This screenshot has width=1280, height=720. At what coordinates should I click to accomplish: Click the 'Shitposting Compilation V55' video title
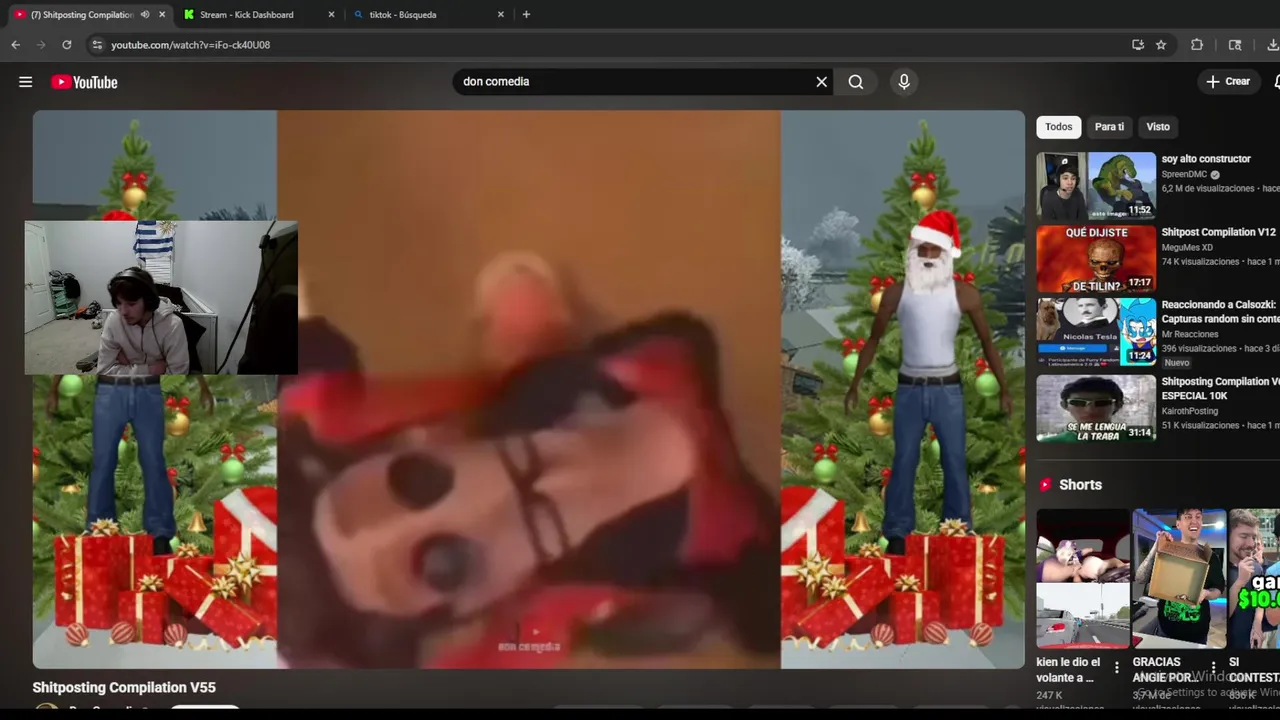pos(124,687)
